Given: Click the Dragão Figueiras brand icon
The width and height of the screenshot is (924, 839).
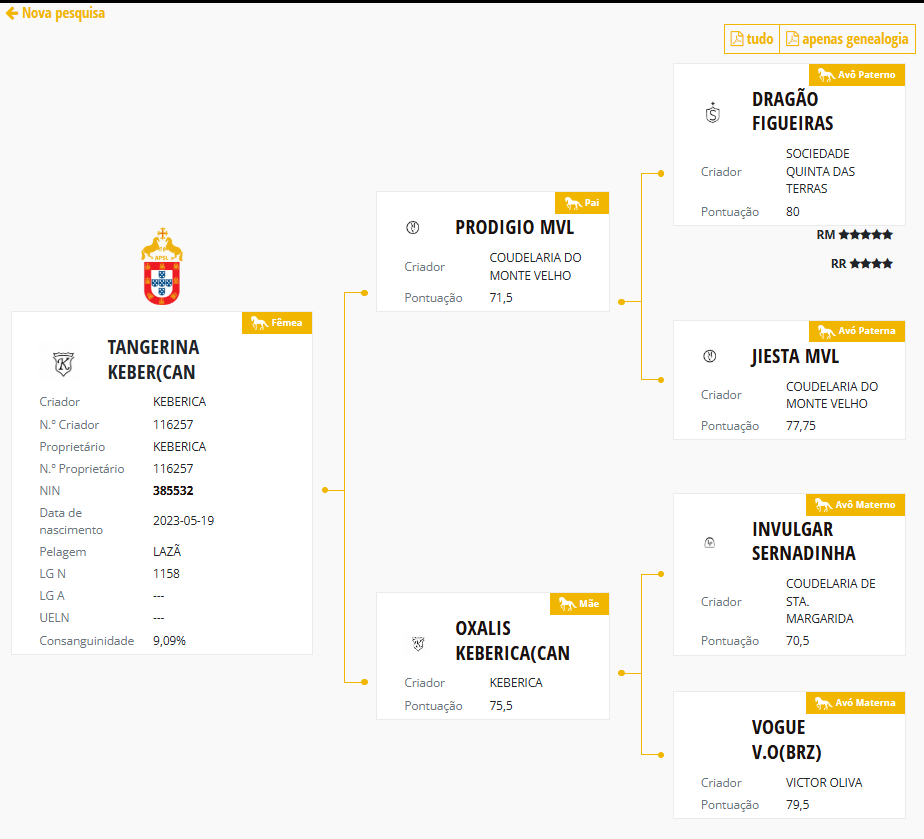Looking at the screenshot, I should [712, 112].
